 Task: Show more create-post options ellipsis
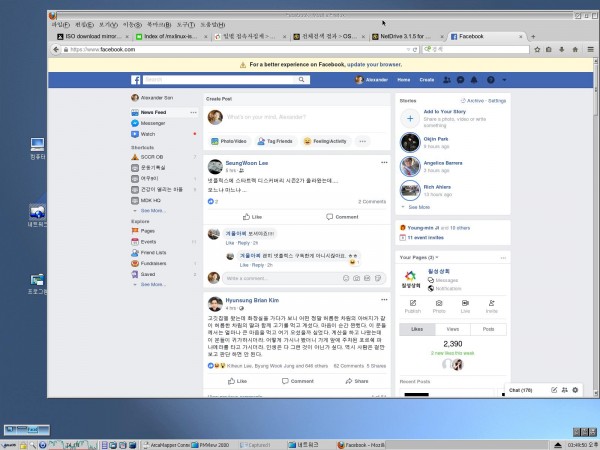(x=362, y=141)
